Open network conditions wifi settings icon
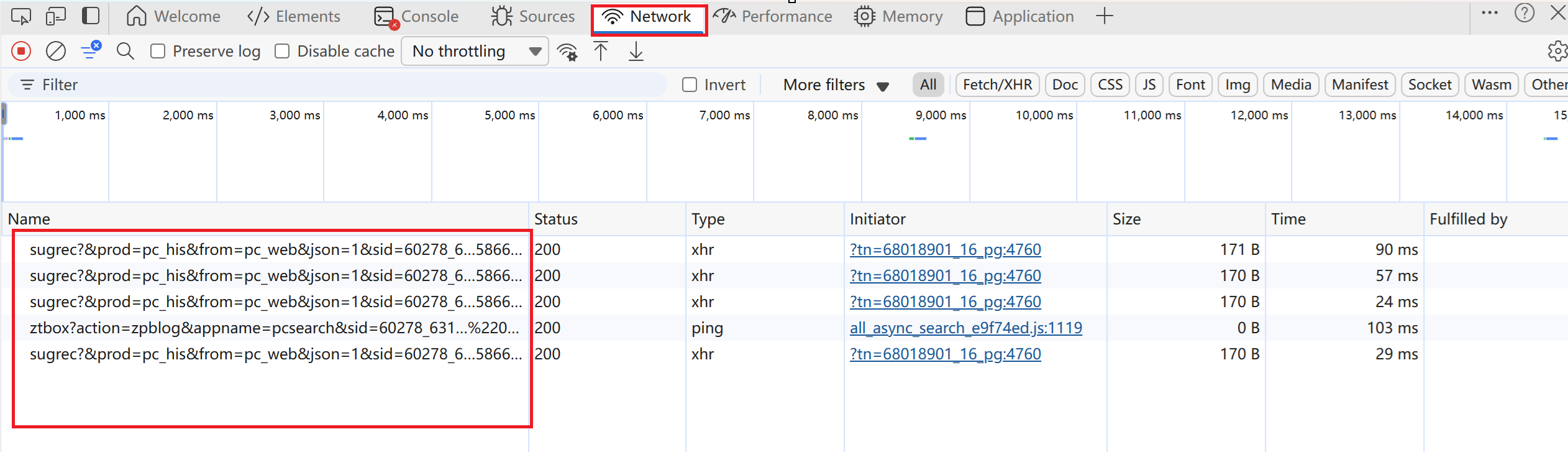1568x452 pixels. tap(567, 52)
